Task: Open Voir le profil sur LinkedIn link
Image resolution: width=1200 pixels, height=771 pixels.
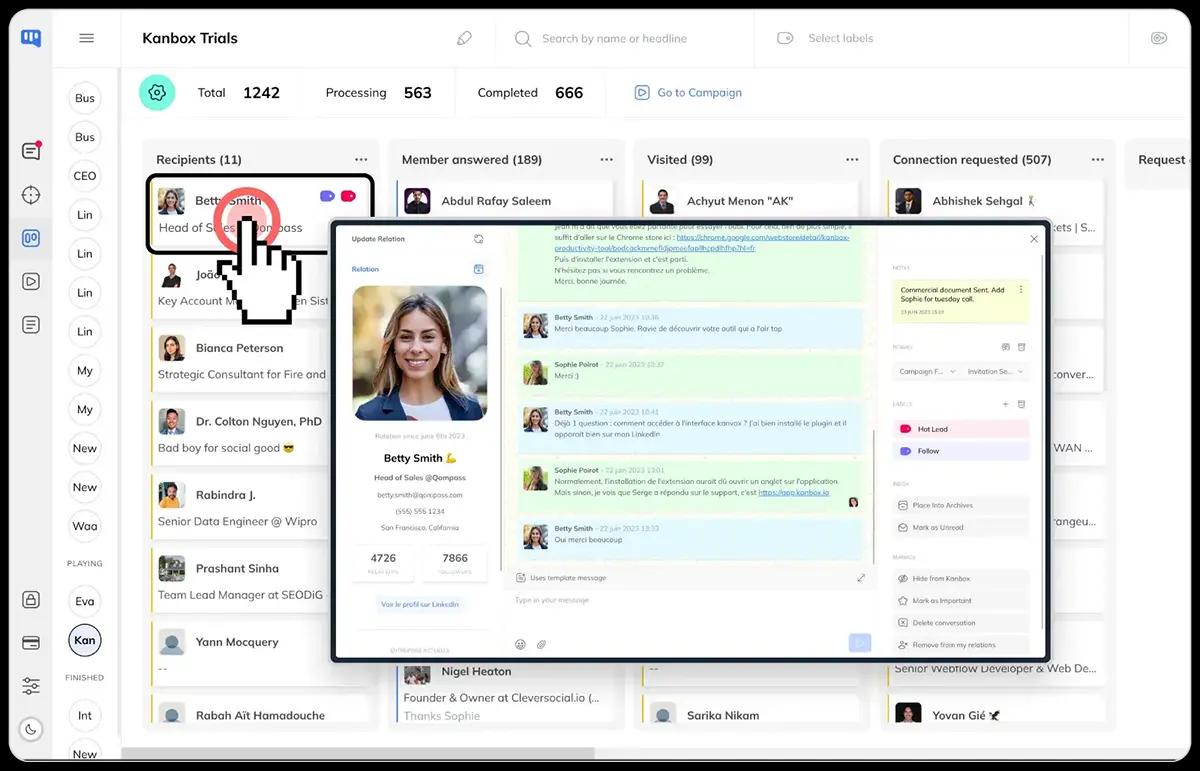Action: pos(420,604)
